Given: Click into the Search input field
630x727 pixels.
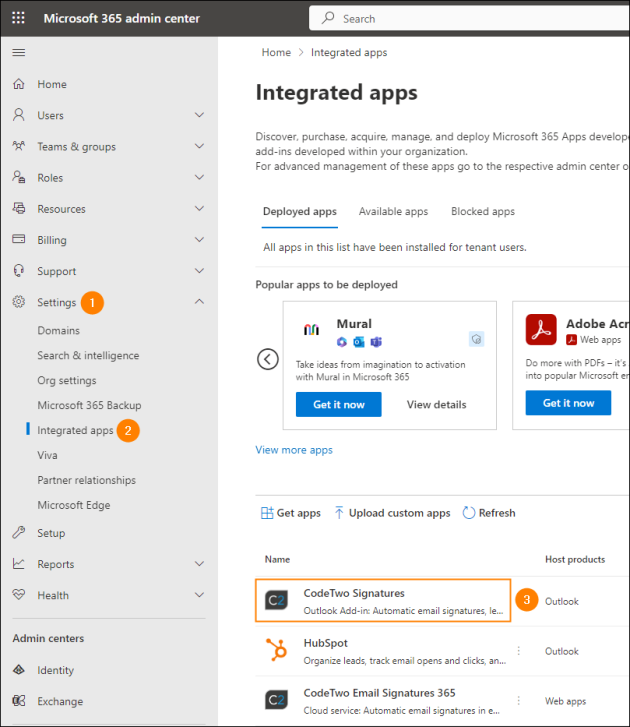Looking at the screenshot, I should pos(469,19).
